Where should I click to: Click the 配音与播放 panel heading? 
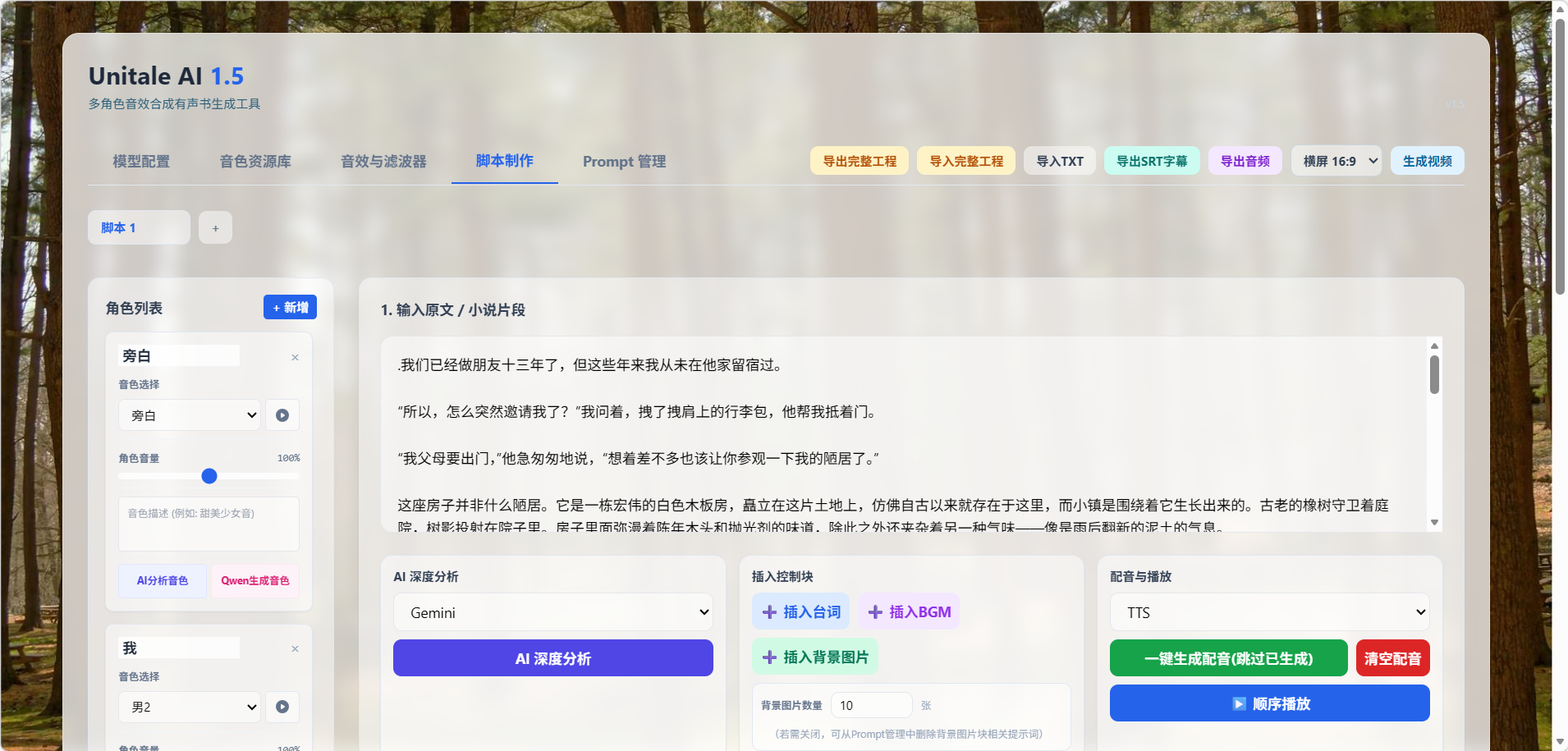tap(1140, 576)
